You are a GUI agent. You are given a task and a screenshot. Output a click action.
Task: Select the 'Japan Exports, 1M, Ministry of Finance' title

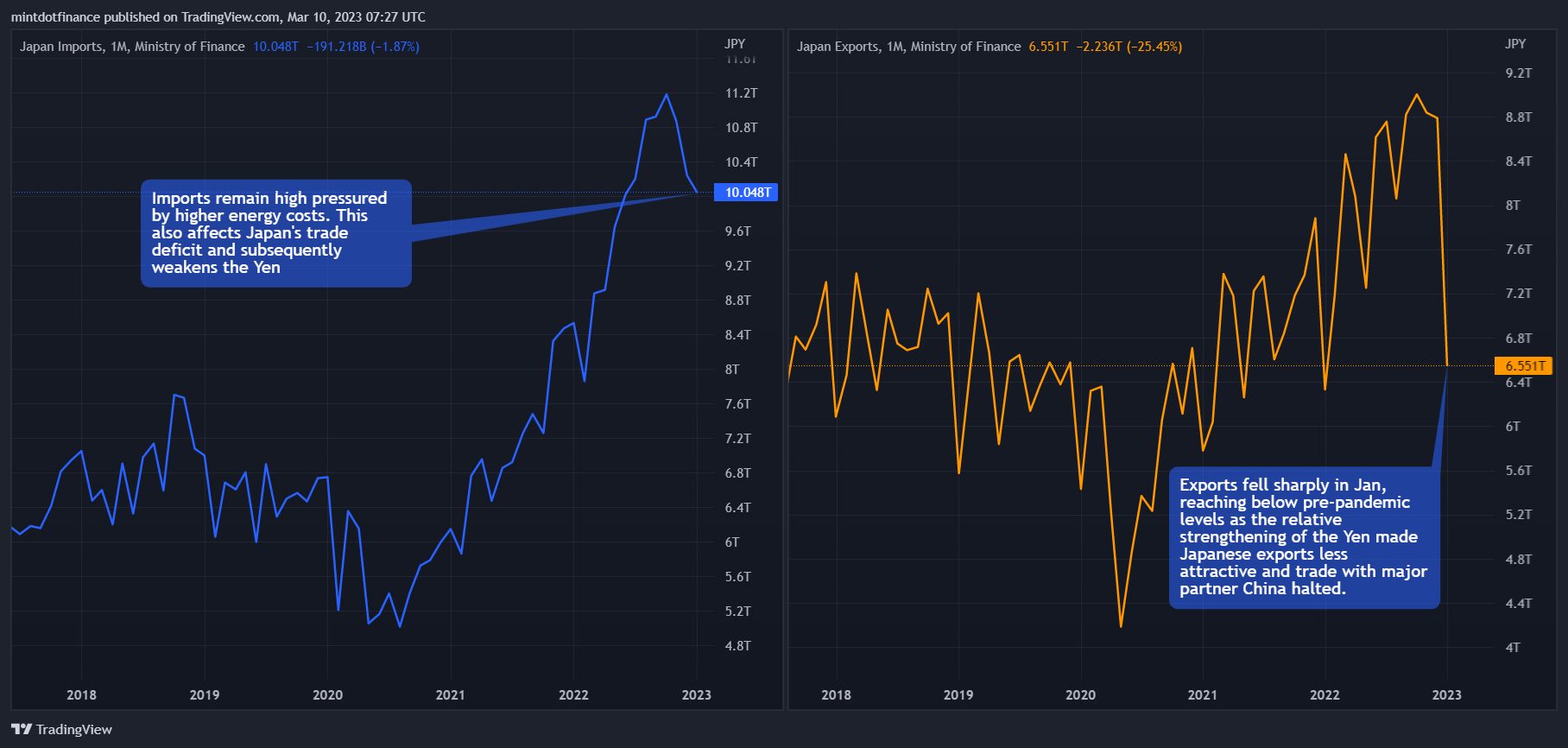pyautogui.click(x=908, y=47)
